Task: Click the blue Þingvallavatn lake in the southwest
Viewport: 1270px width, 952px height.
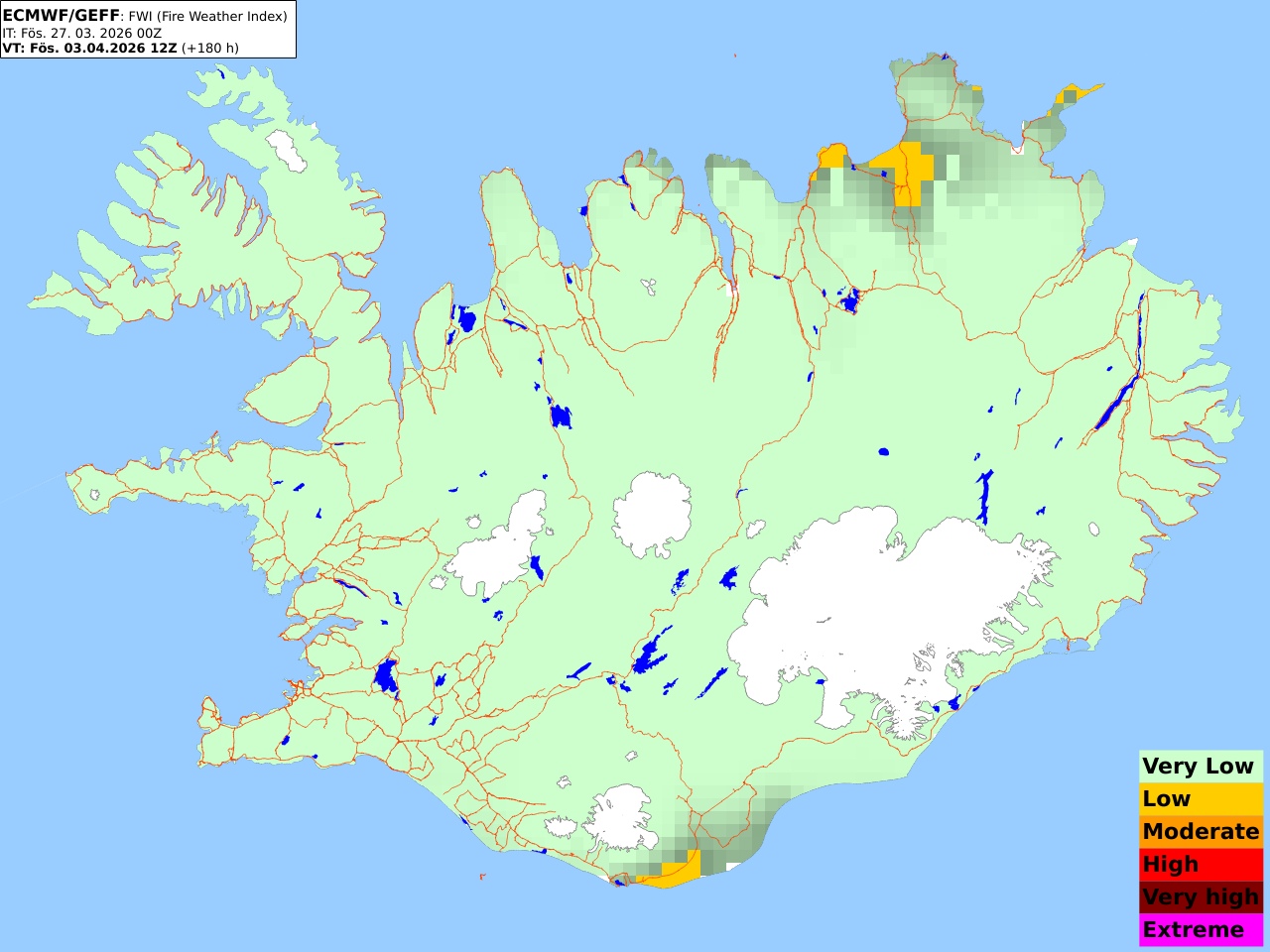Action: tap(385, 675)
